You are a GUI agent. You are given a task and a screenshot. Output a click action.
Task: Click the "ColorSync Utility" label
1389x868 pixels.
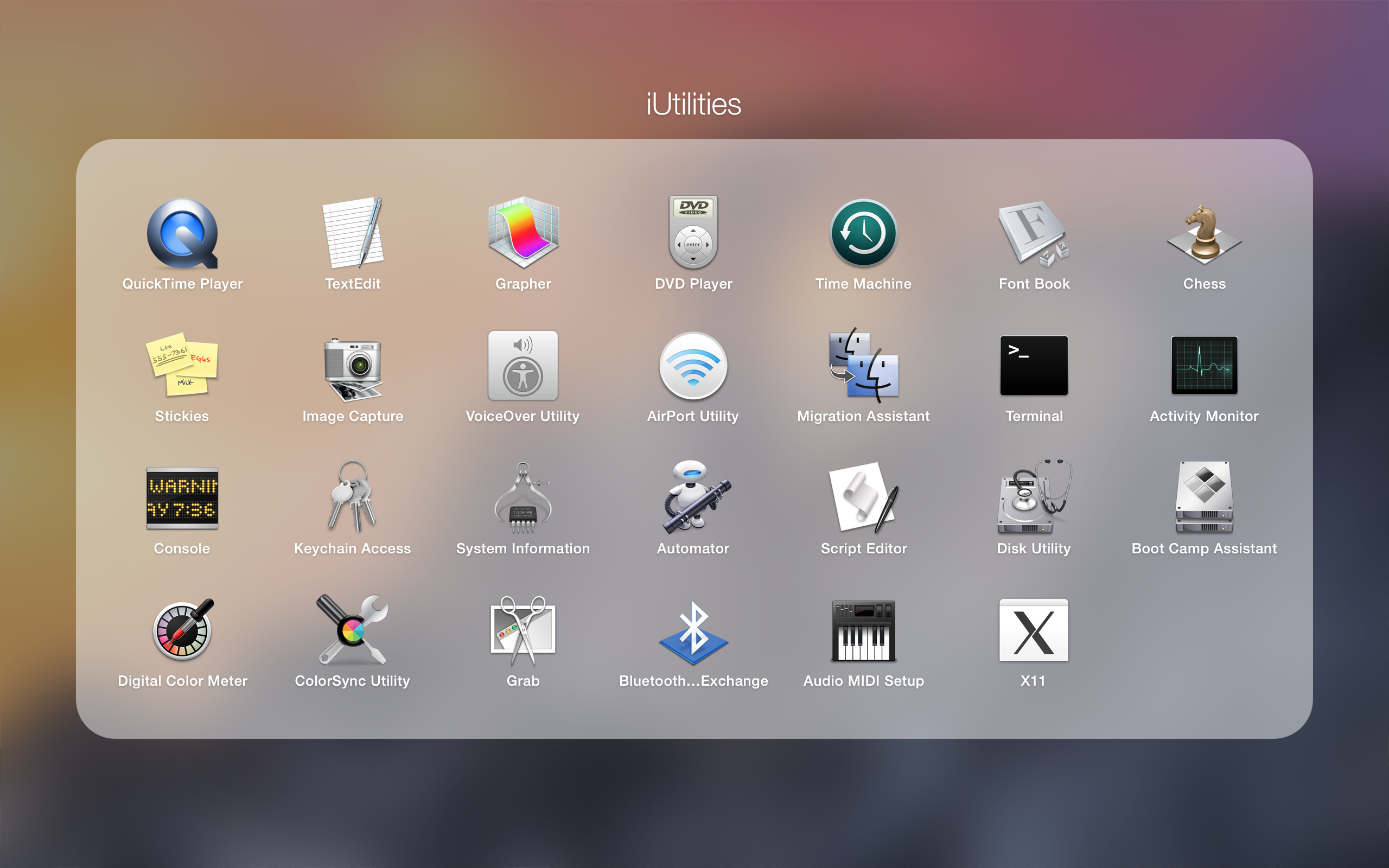tap(353, 680)
